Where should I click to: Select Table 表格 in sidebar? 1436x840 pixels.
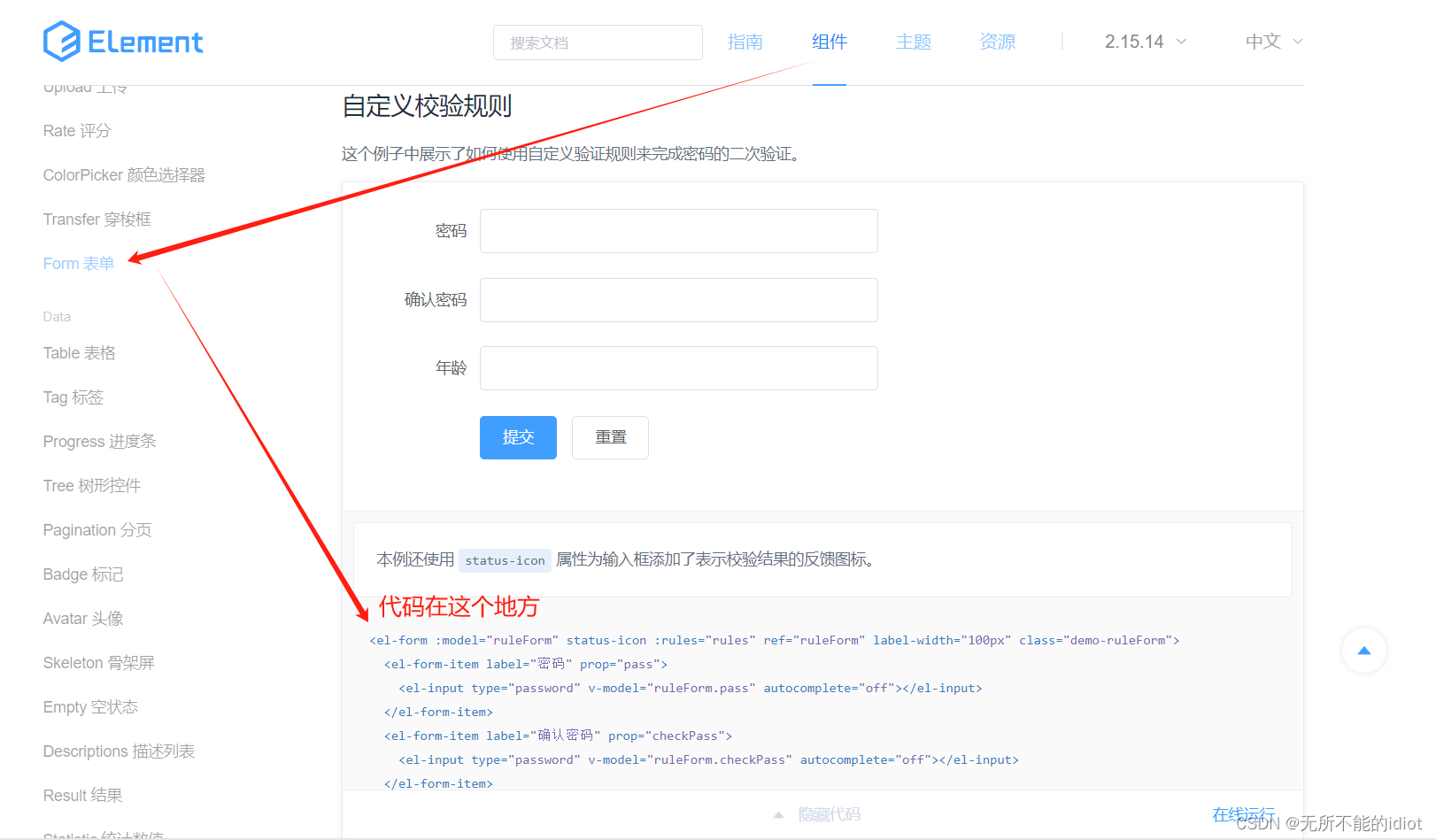point(80,353)
